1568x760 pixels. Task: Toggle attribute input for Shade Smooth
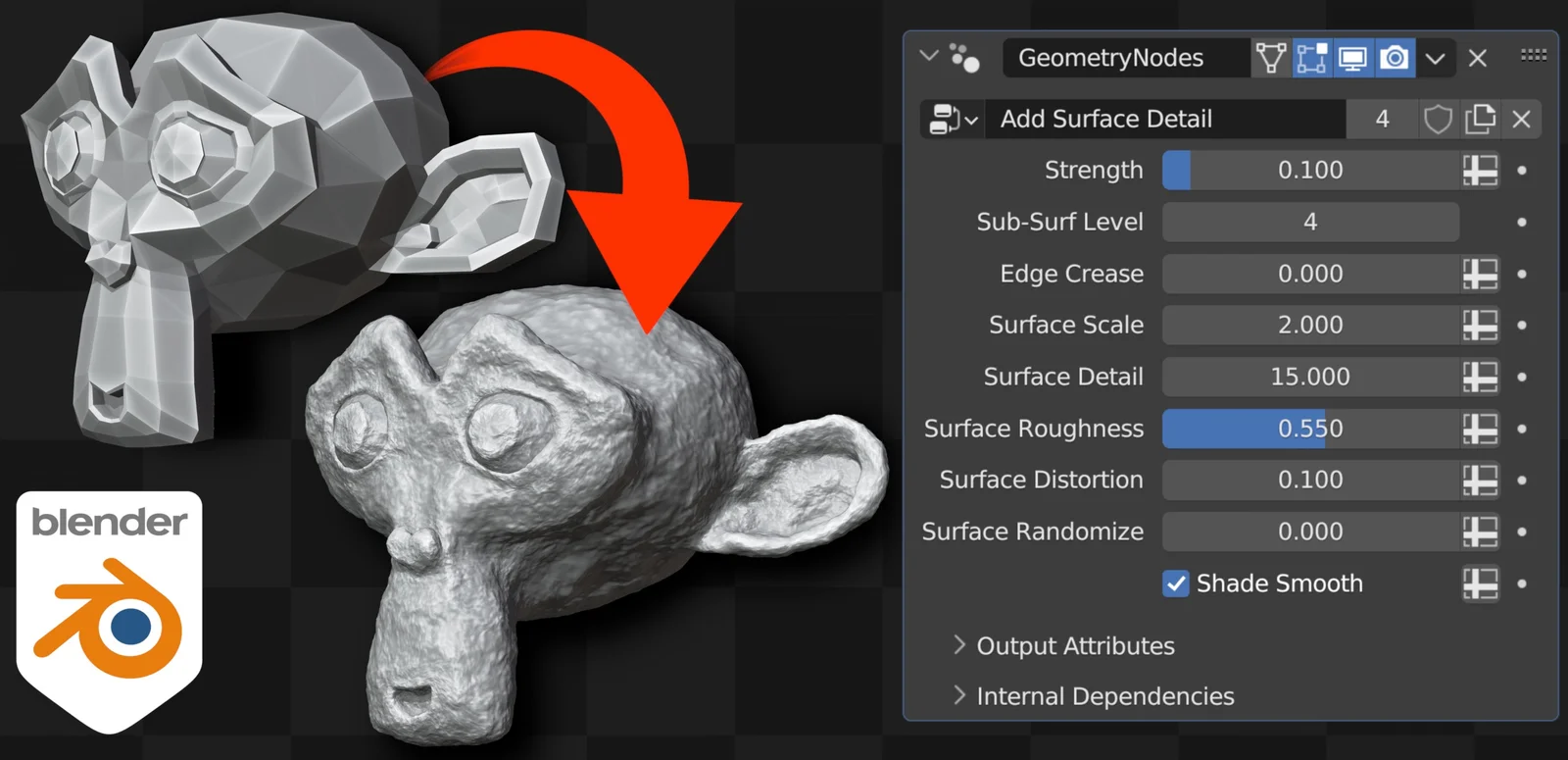1480,583
